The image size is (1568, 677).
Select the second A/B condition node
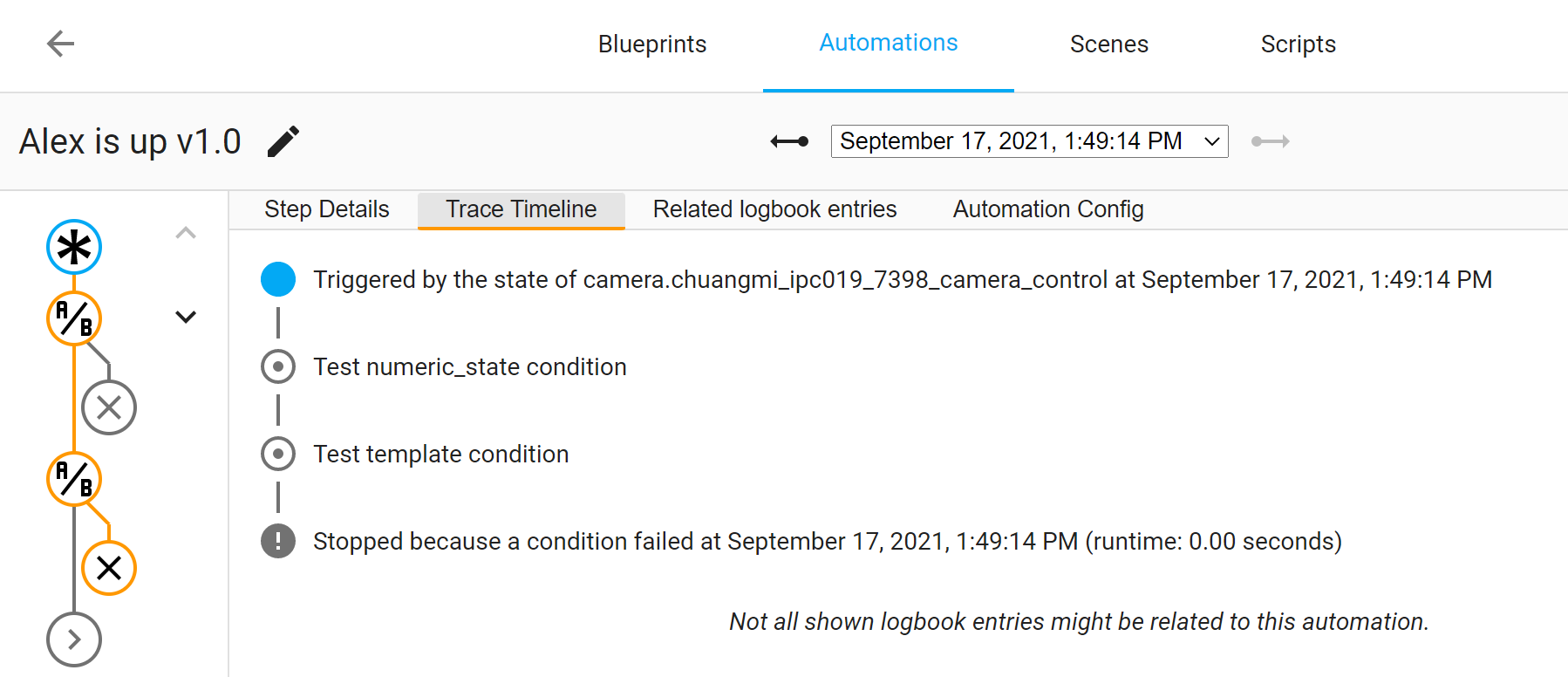click(74, 479)
